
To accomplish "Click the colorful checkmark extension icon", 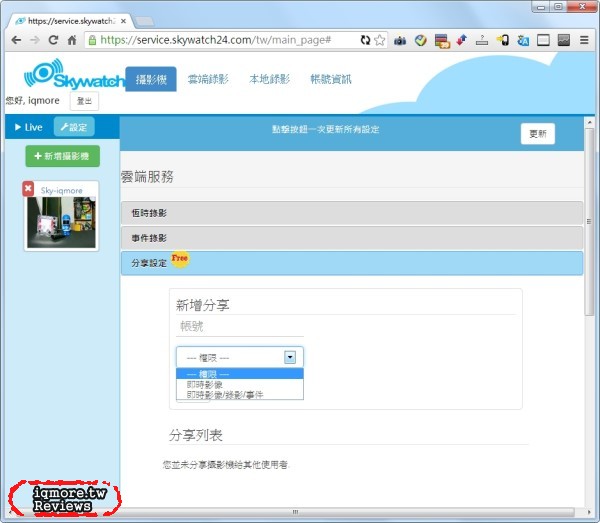I will click(x=421, y=40).
